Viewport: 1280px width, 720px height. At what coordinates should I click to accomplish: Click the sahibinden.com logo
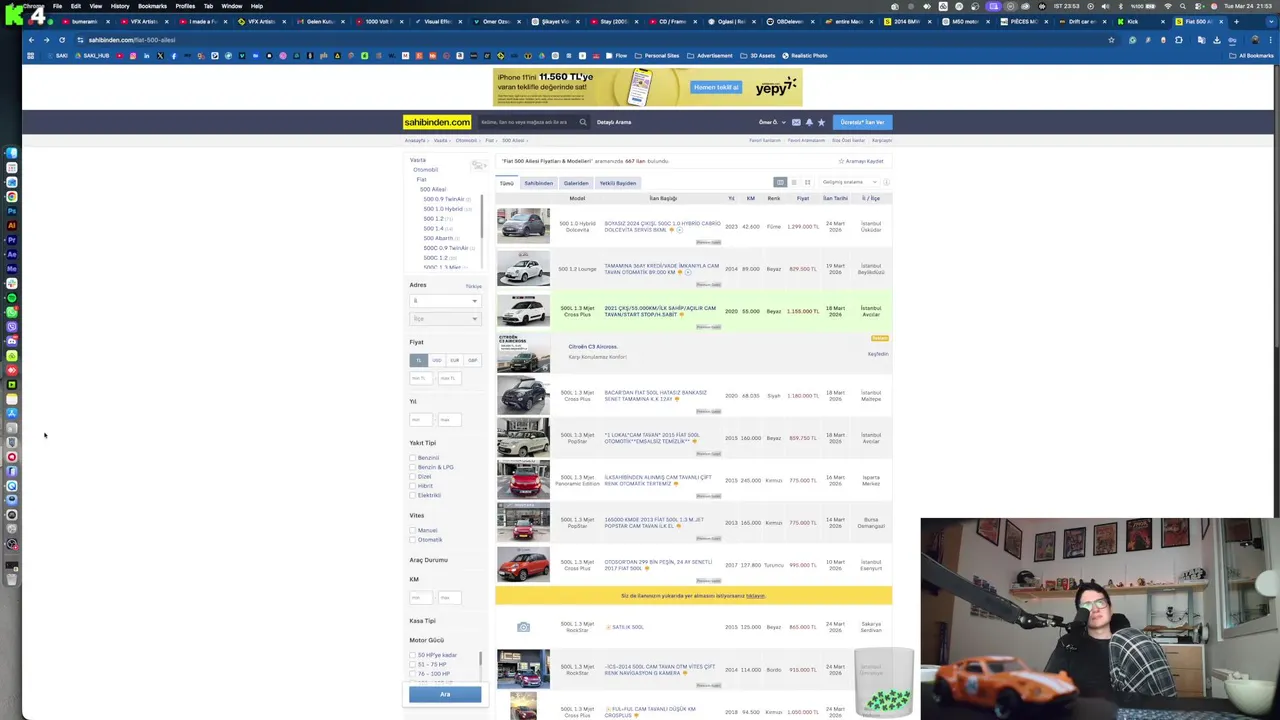tap(437, 122)
